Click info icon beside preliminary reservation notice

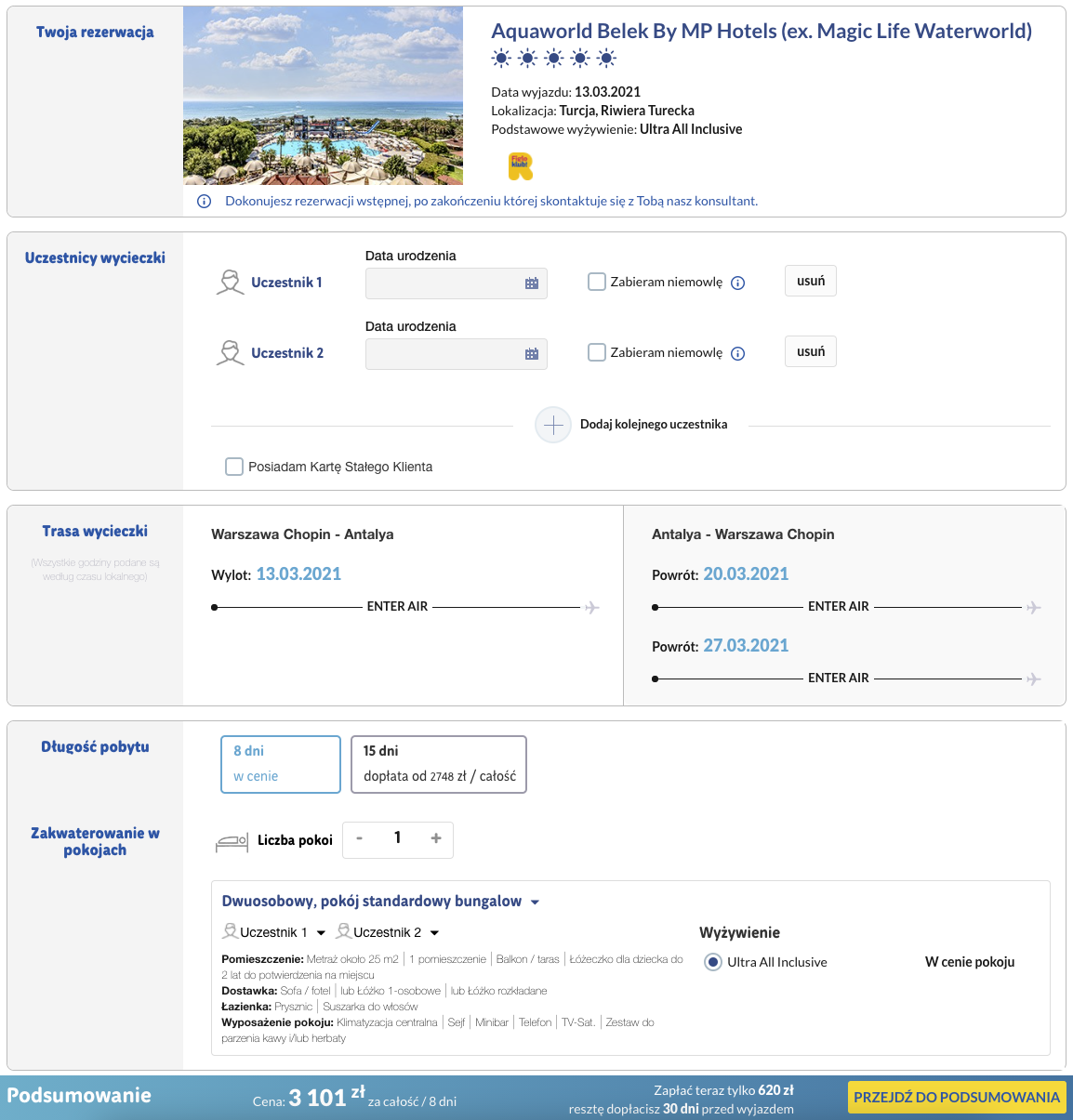click(205, 202)
